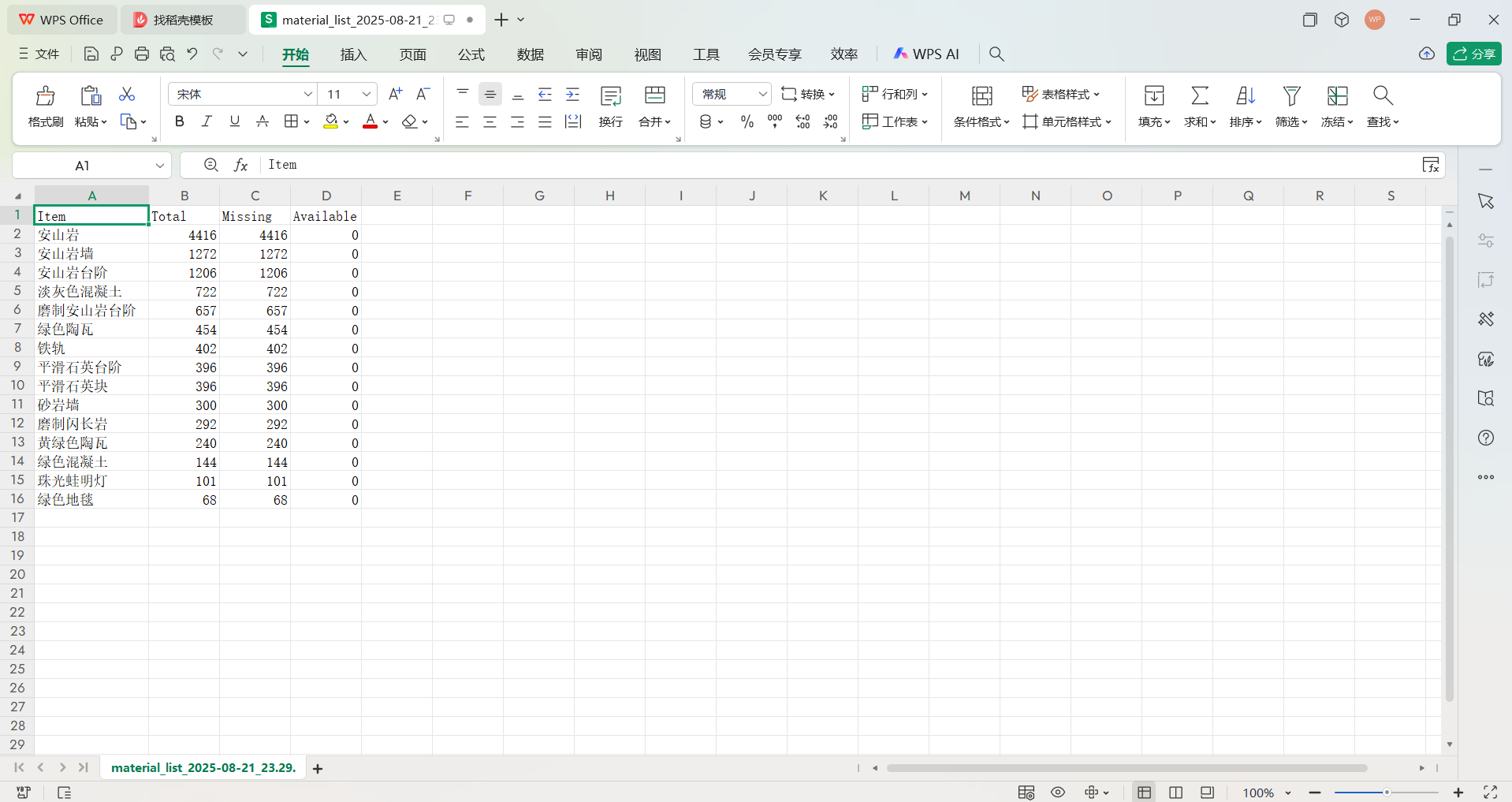Switch to the 找稻壳模板 tab
This screenshot has height=802, width=1512.
pos(183,20)
